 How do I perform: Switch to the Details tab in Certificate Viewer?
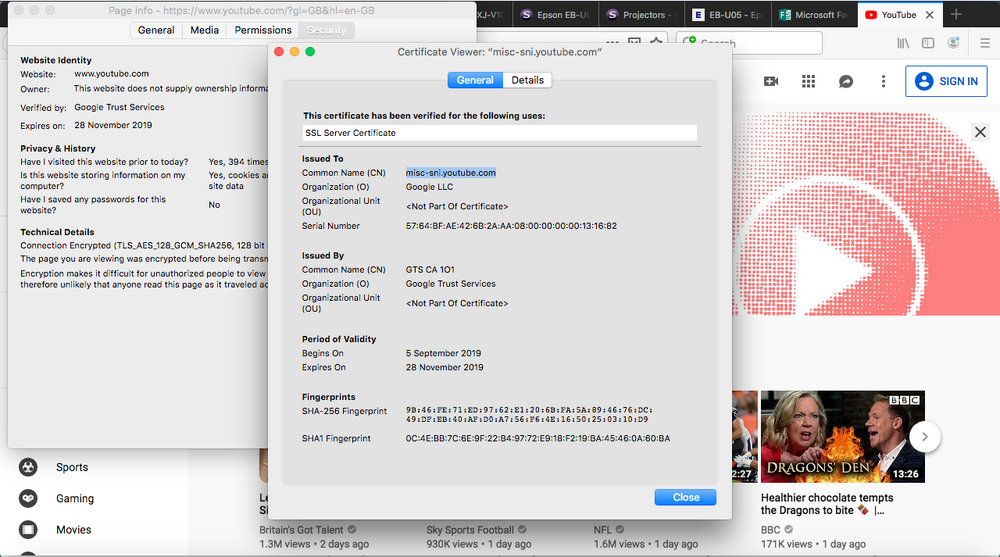click(x=527, y=80)
